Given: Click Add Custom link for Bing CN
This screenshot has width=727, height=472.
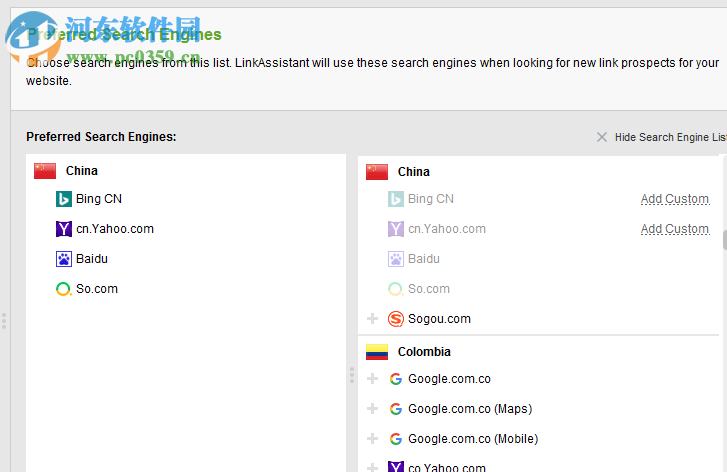Looking at the screenshot, I should tap(675, 199).
